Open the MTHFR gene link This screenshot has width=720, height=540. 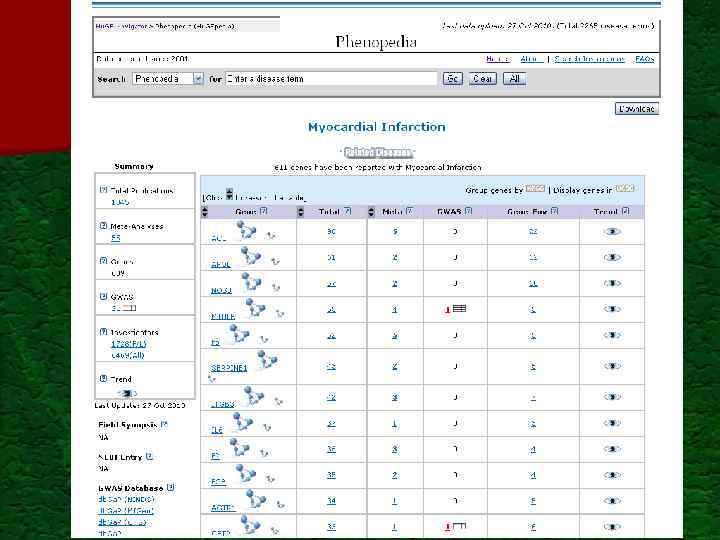(223, 316)
